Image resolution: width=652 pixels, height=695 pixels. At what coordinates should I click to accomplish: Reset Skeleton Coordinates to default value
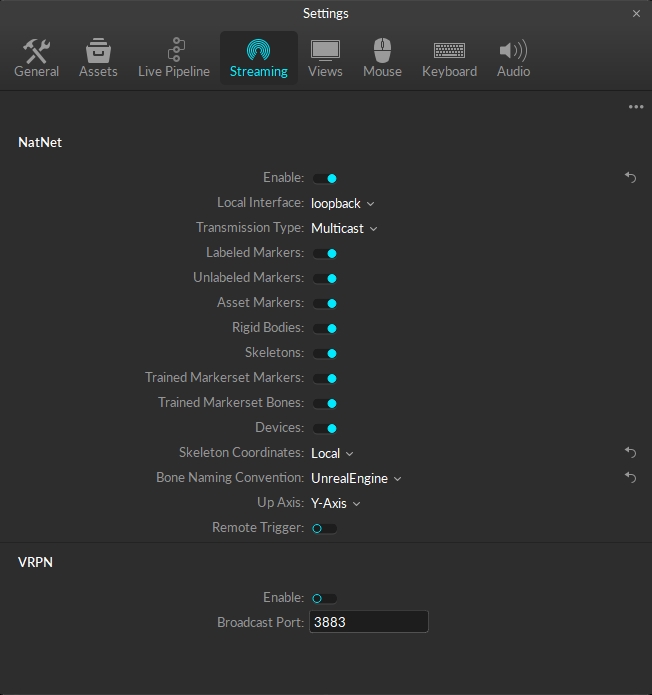pos(630,453)
